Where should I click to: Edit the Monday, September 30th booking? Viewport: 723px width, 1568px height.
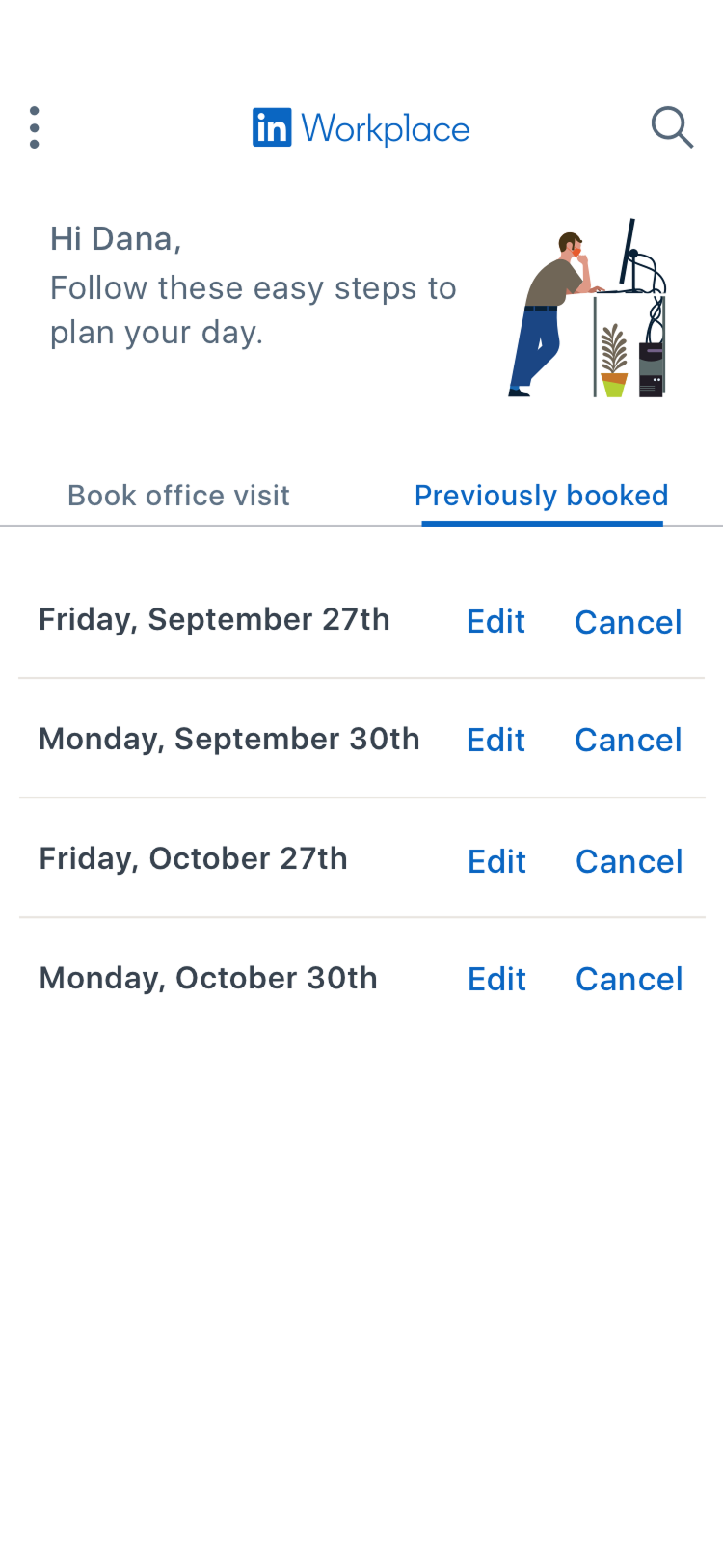coord(495,740)
